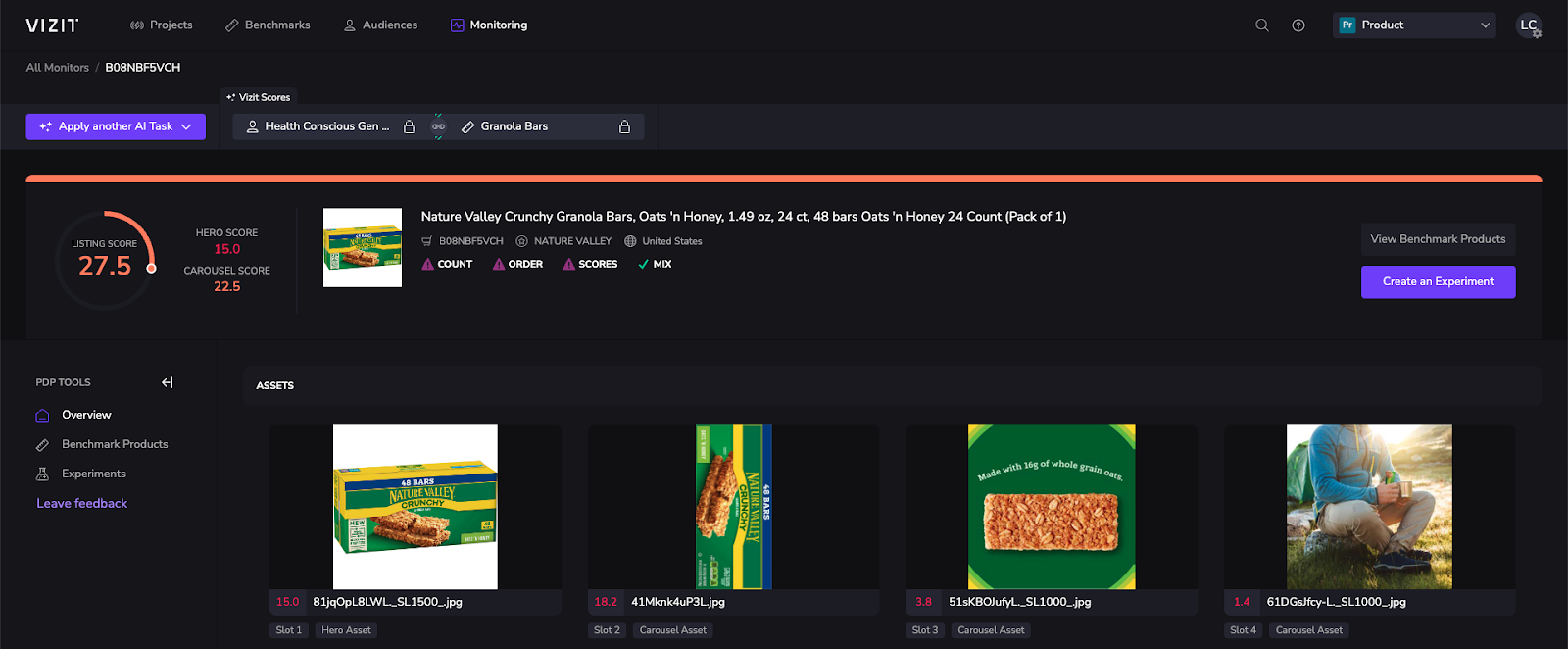Open the help question mark icon

[1298, 25]
